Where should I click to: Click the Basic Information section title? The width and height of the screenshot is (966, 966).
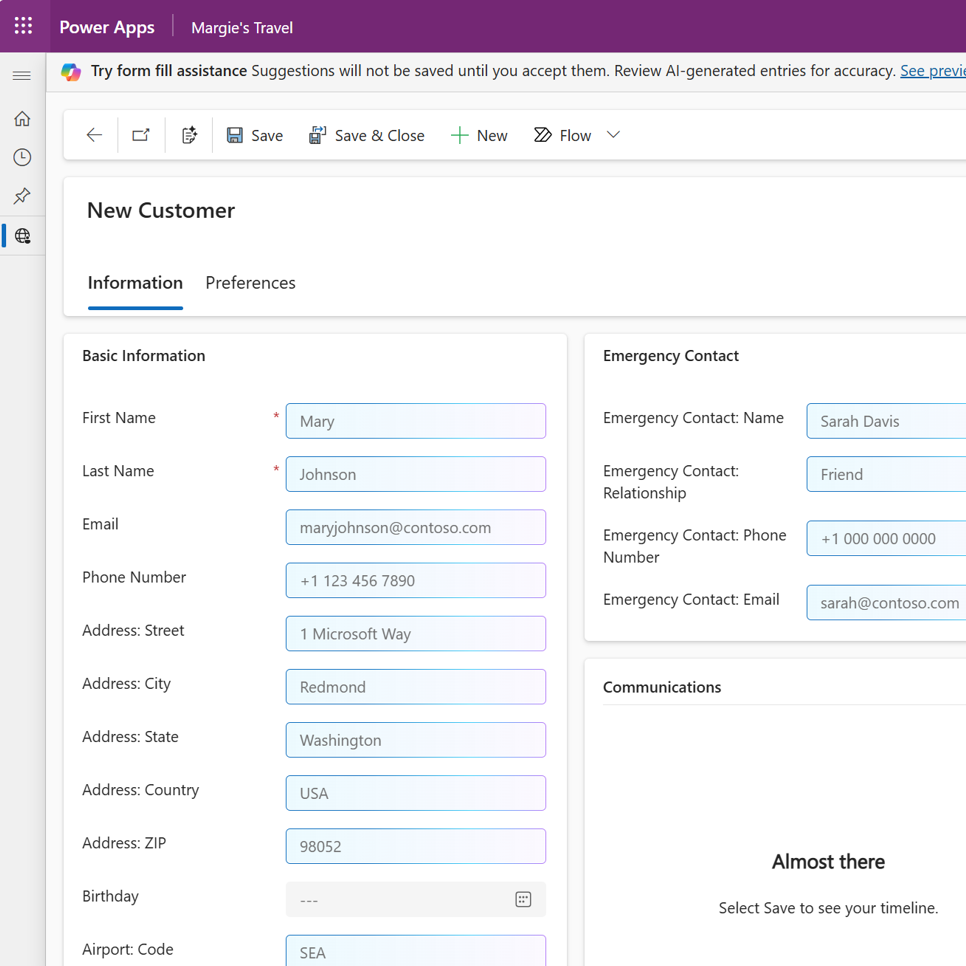(x=144, y=356)
